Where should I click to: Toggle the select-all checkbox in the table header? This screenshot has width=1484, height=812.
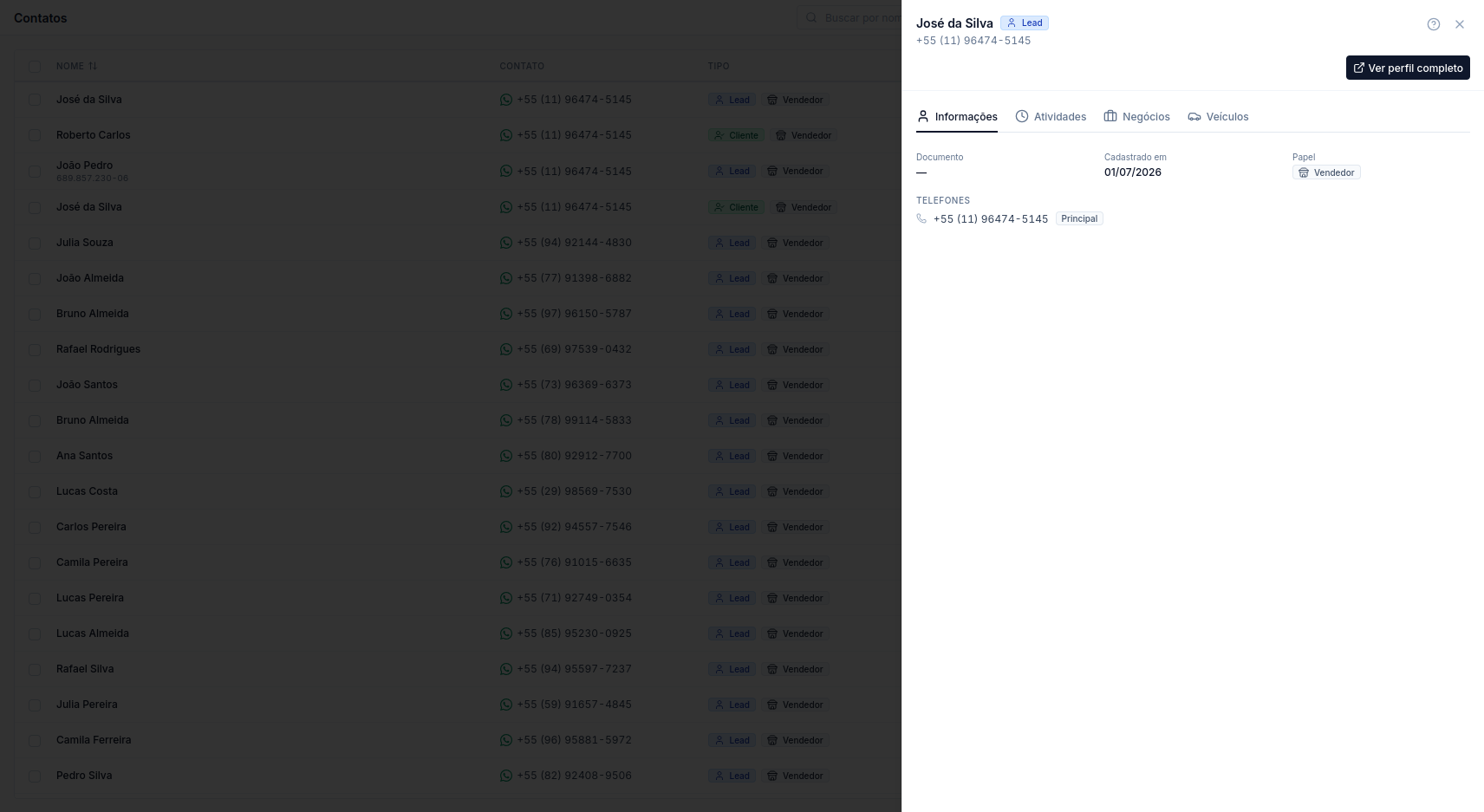click(35, 66)
